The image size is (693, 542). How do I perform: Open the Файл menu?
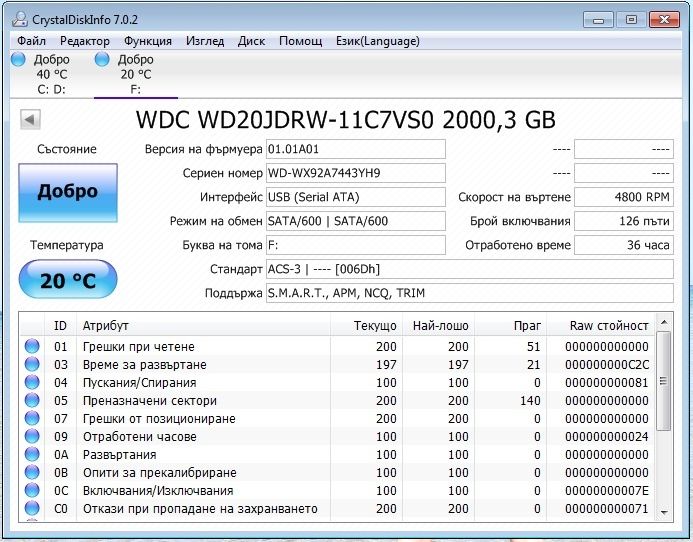31,41
